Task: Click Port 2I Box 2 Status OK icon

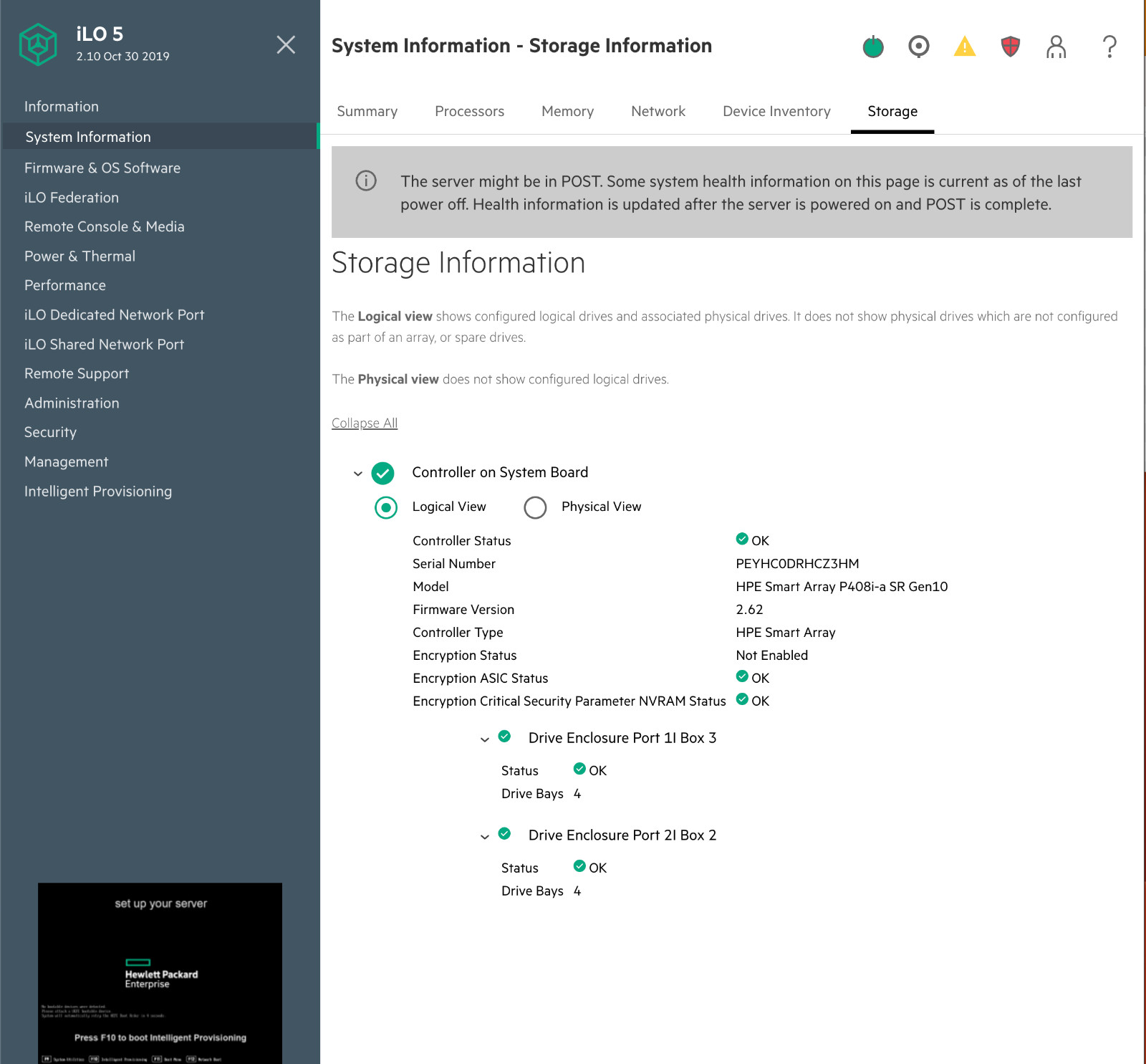Action: [580, 866]
